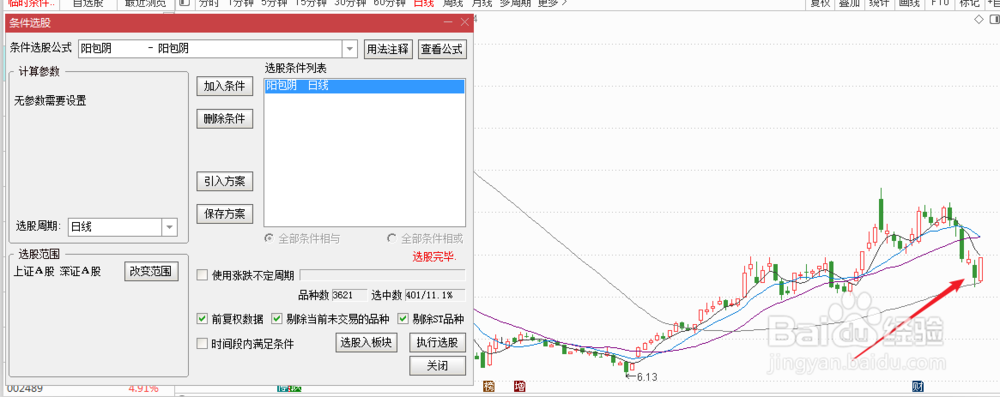Click 画线 drawing tool in toolbar
This screenshot has height=397, width=1000.
909,3
